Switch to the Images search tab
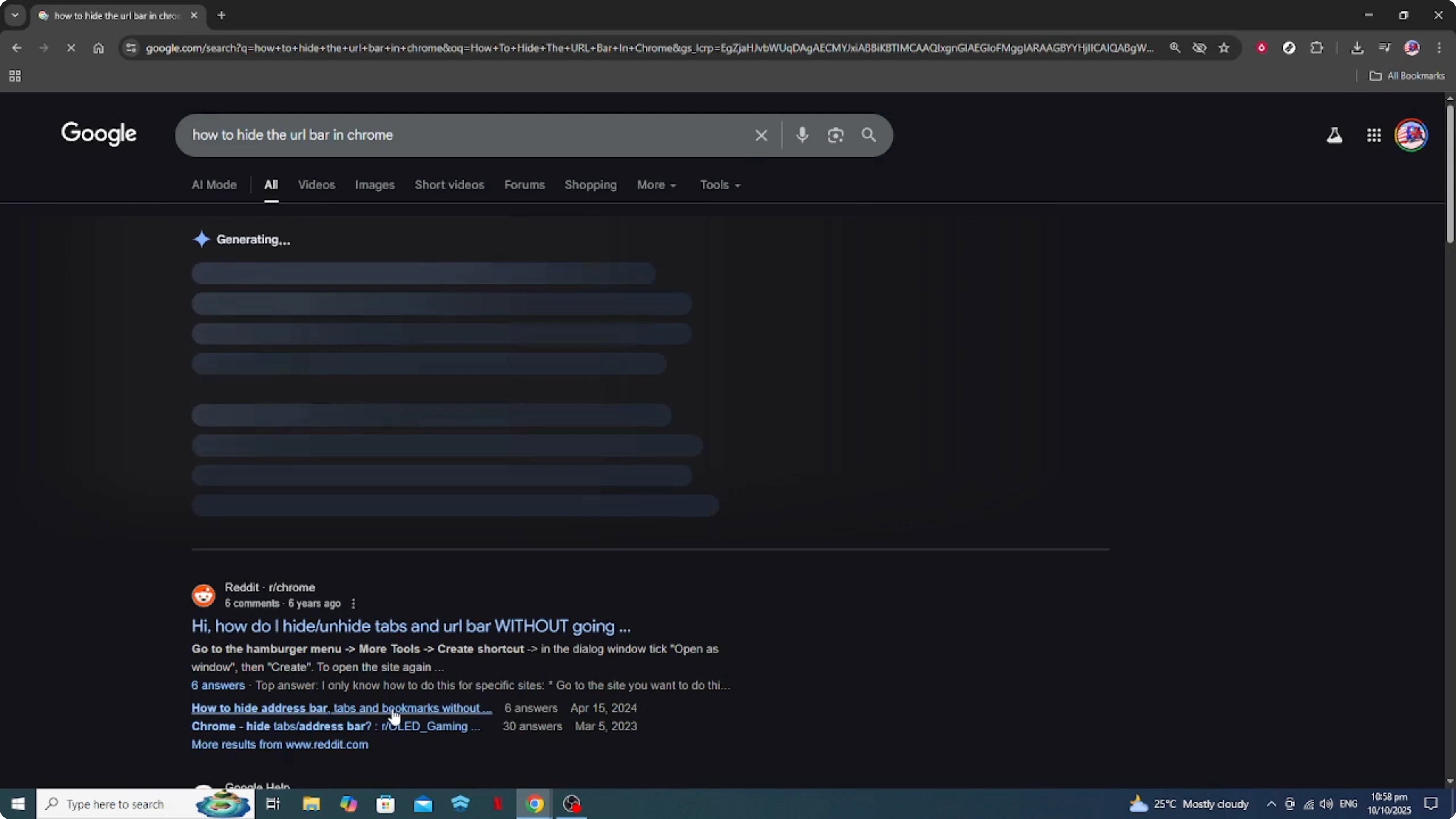Screen dimensions: 1456x819 [x=374, y=185]
